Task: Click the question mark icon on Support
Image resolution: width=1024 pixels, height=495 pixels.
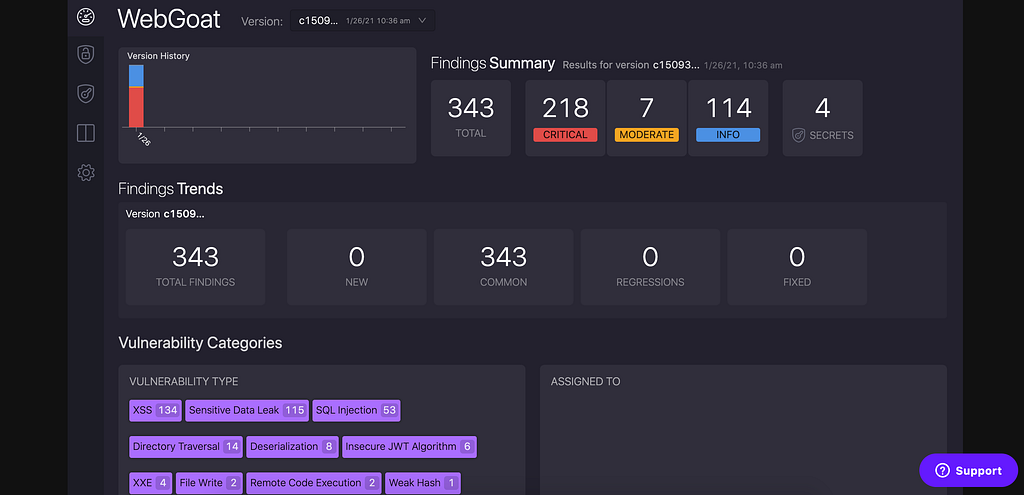Action: (941, 470)
